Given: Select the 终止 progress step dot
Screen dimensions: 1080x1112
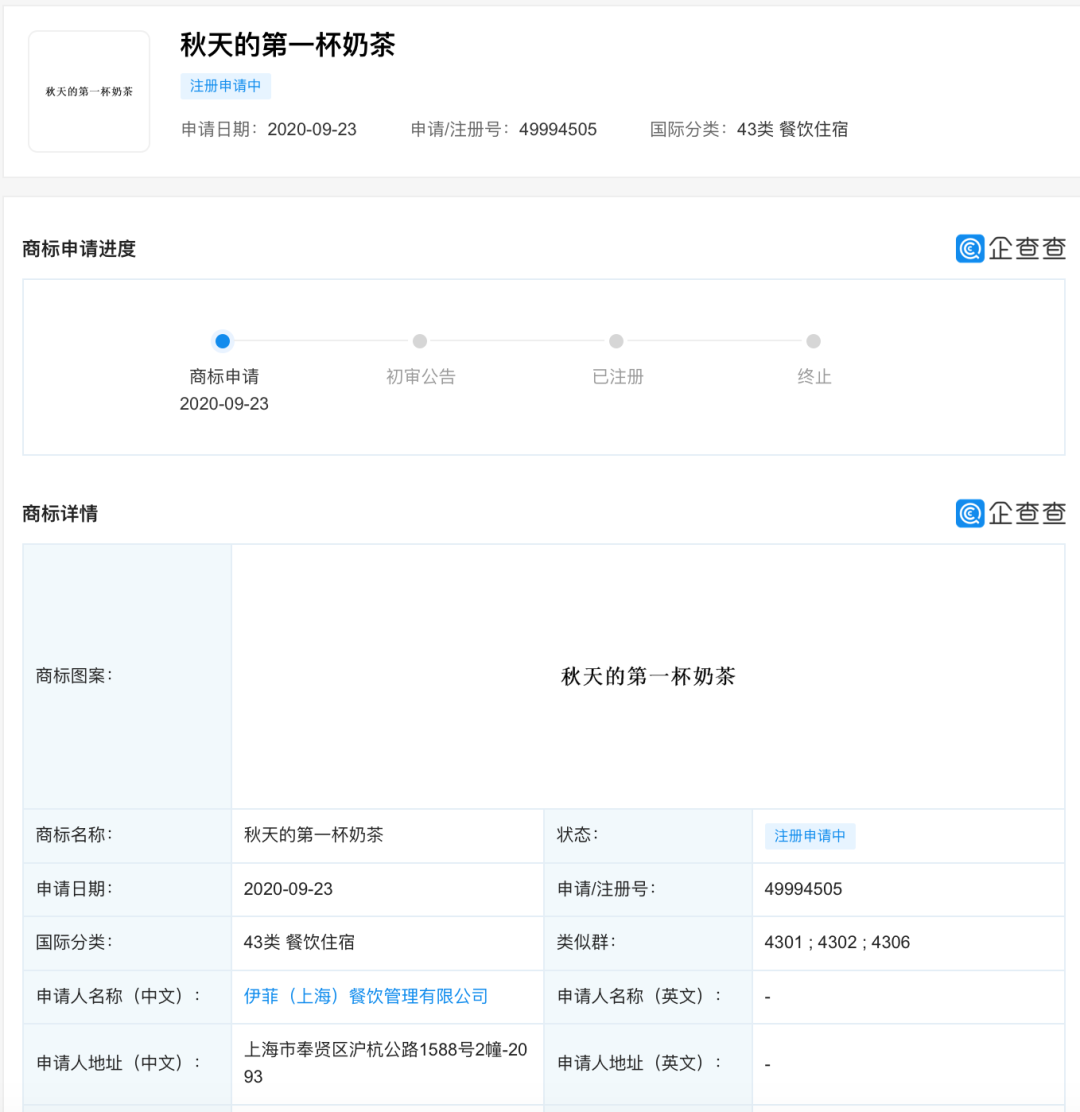Looking at the screenshot, I should pyautogui.click(x=814, y=341).
